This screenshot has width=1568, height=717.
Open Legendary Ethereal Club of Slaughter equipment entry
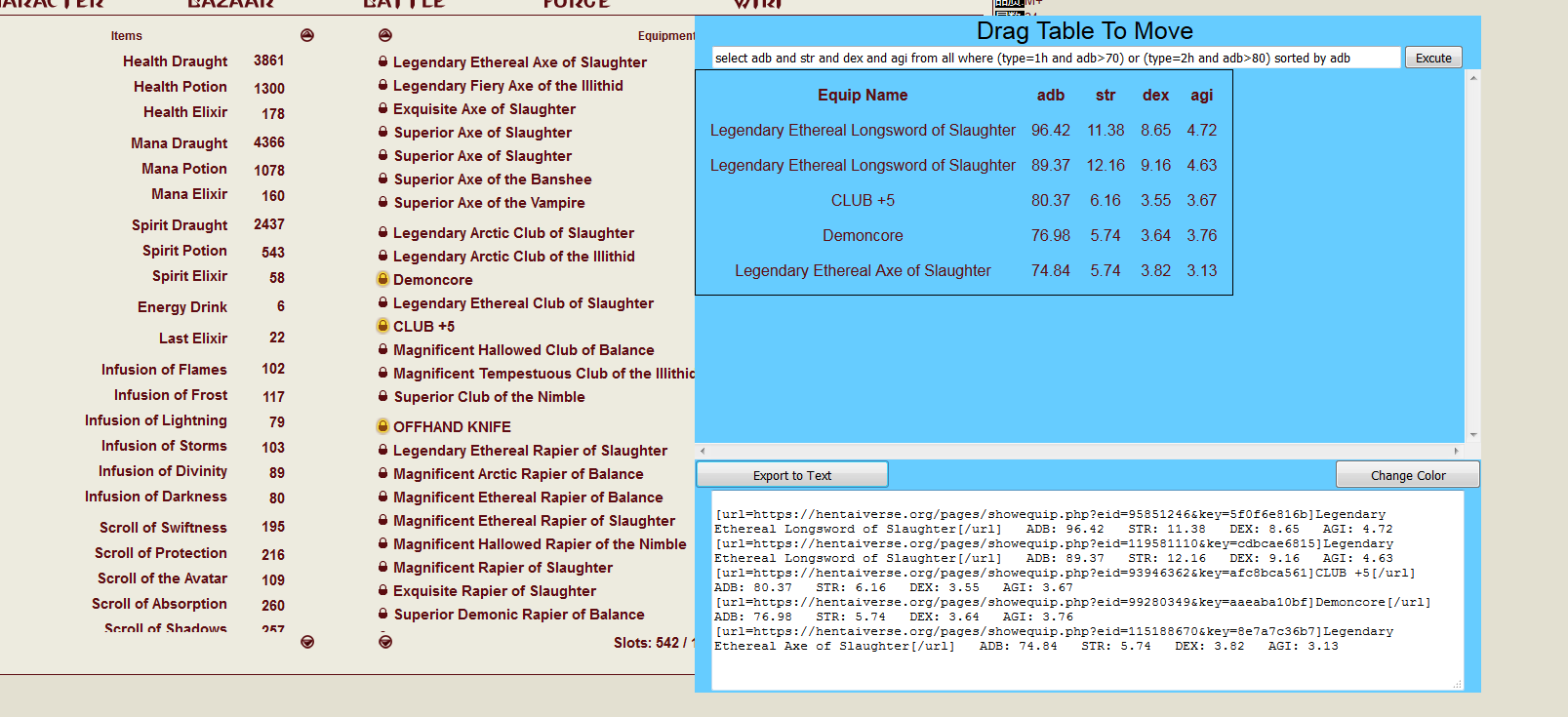pos(524,303)
